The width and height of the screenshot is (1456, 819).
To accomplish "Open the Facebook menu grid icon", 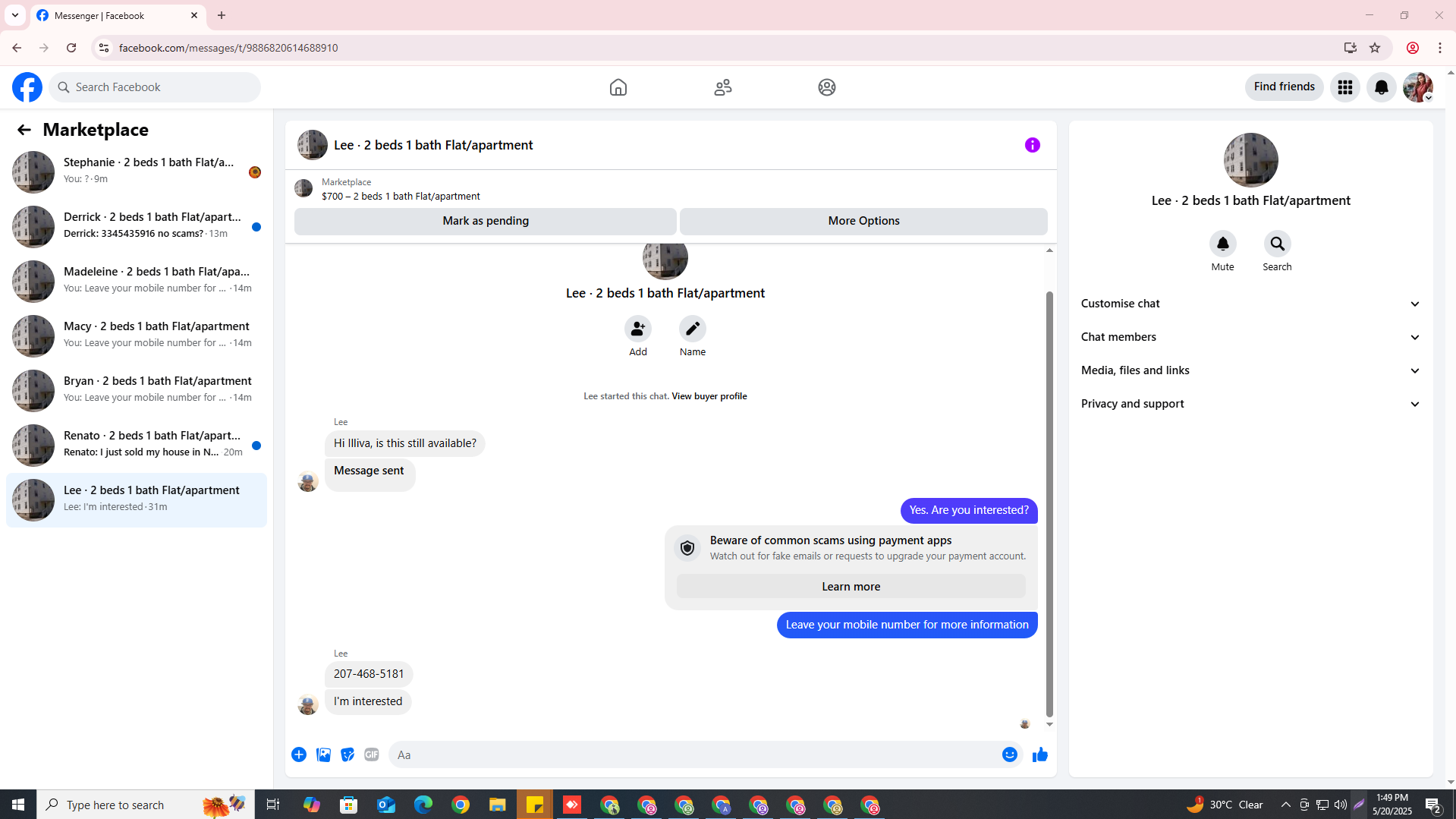I will (1345, 87).
